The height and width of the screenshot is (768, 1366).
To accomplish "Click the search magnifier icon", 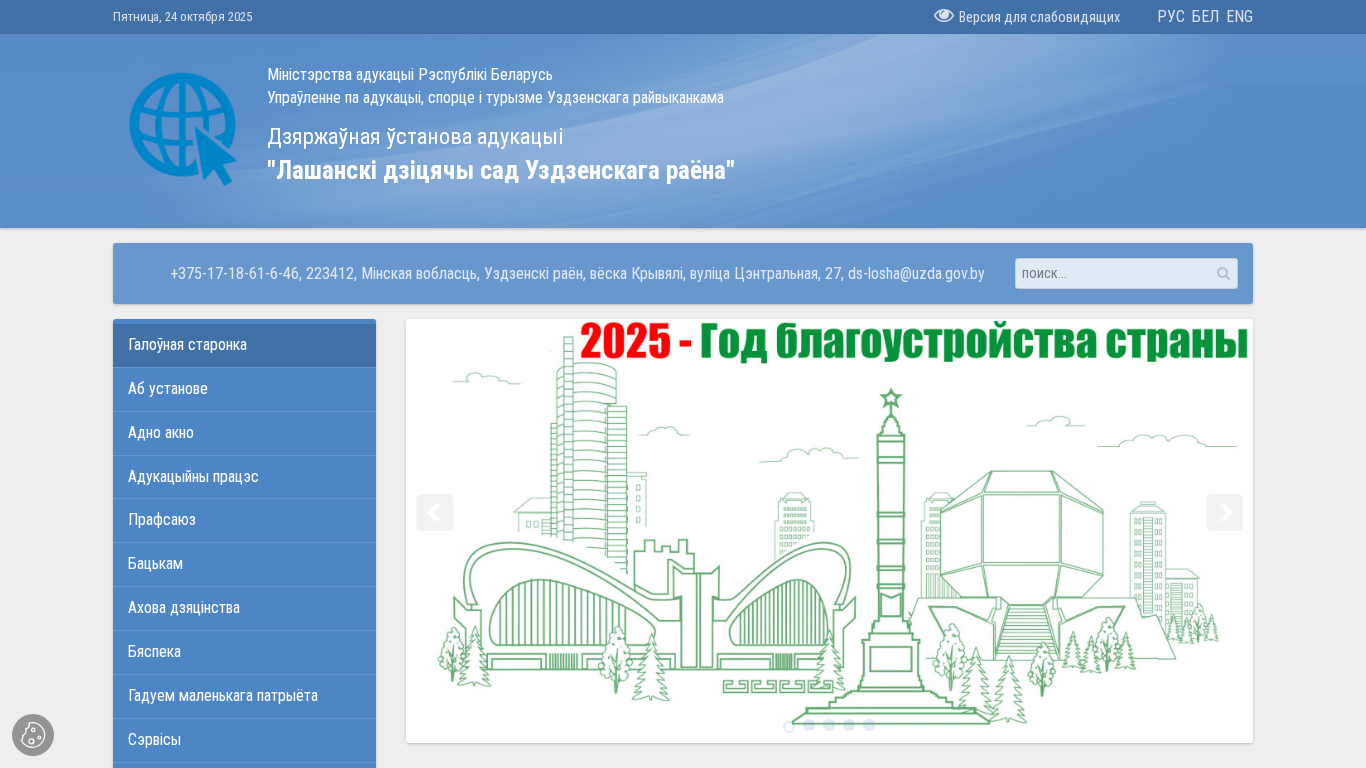I will tap(1223, 274).
